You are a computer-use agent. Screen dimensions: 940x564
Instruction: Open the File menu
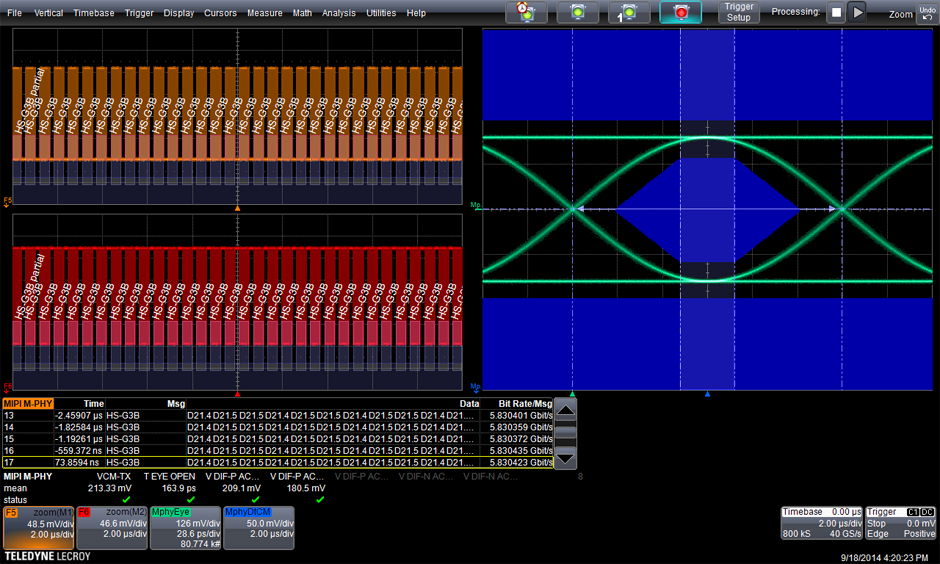(x=14, y=13)
